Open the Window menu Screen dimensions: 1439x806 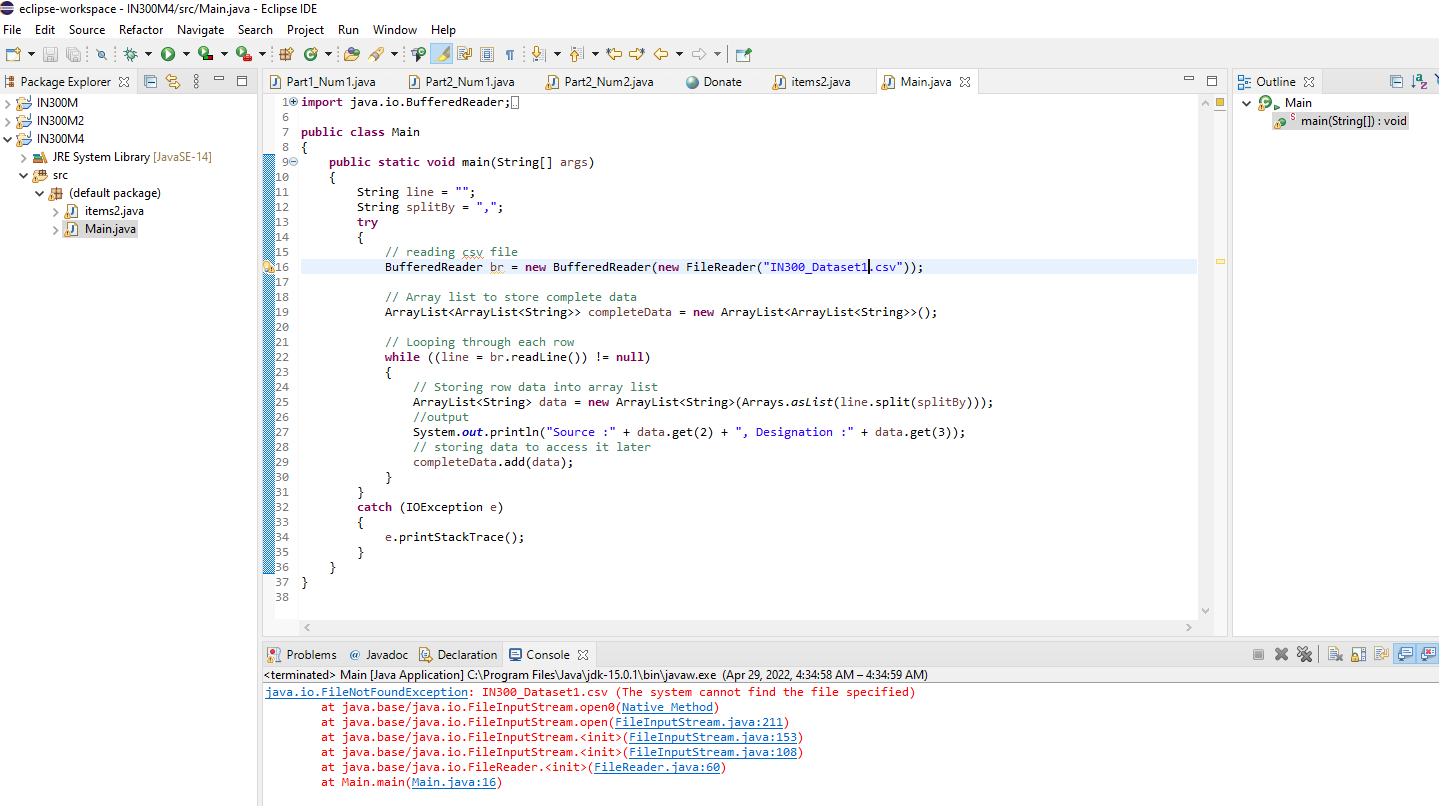395,30
